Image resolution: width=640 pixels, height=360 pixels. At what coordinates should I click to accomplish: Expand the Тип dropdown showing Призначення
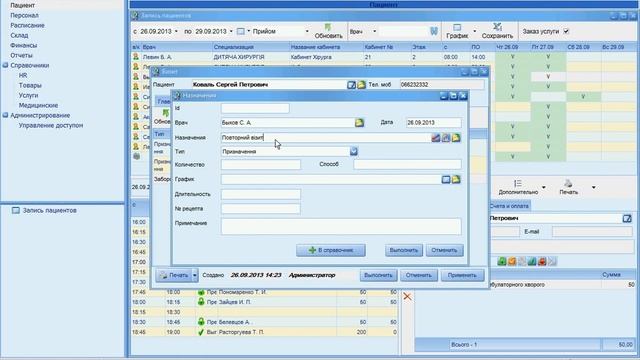click(353, 151)
